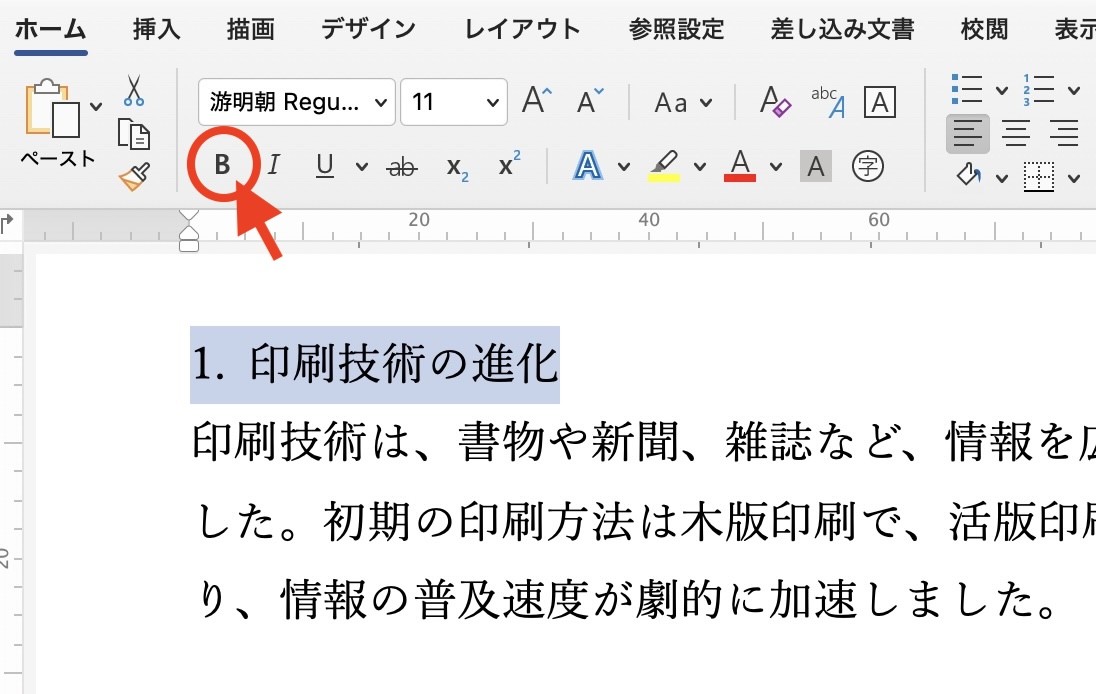The width and height of the screenshot is (1096, 694).
Task: Toggle character shading gray A
Action: click(816, 166)
